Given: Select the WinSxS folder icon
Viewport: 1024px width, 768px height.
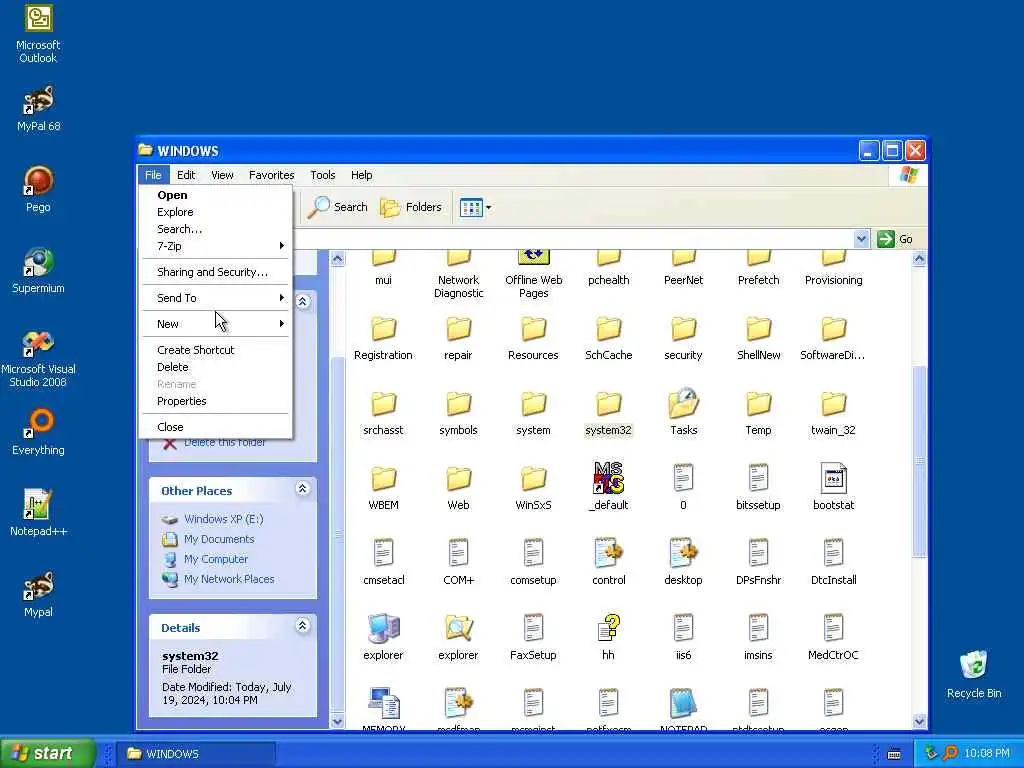Looking at the screenshot, I should pos(534,479).
